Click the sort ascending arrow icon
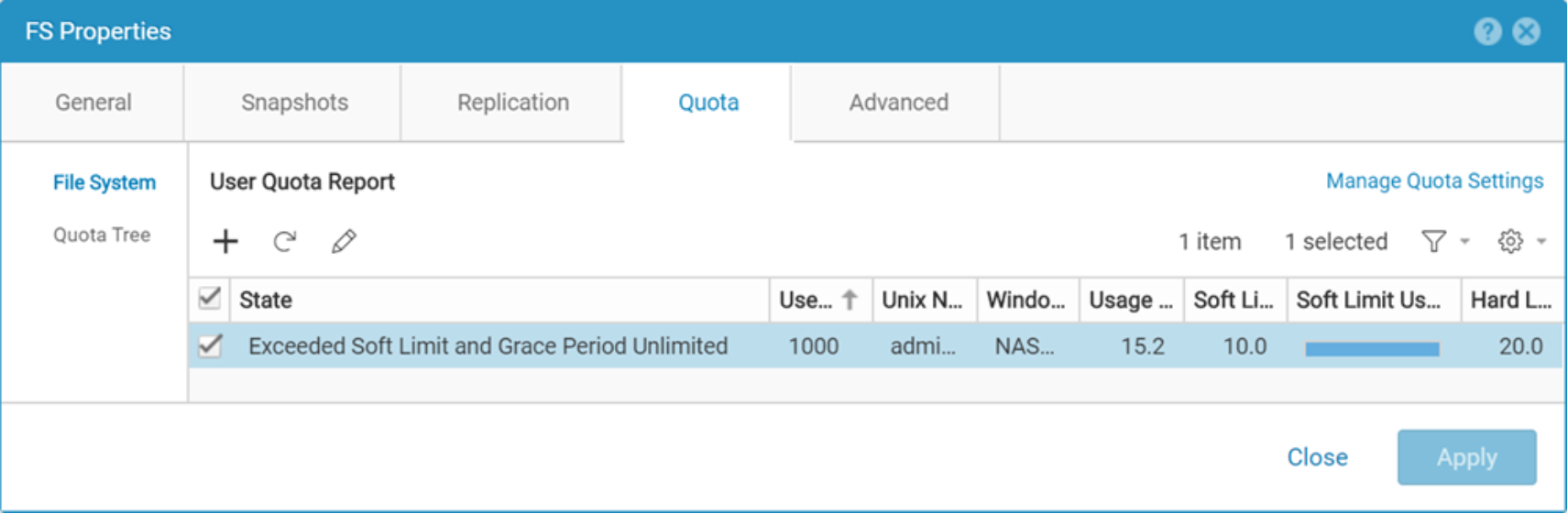 pos(850,300)
